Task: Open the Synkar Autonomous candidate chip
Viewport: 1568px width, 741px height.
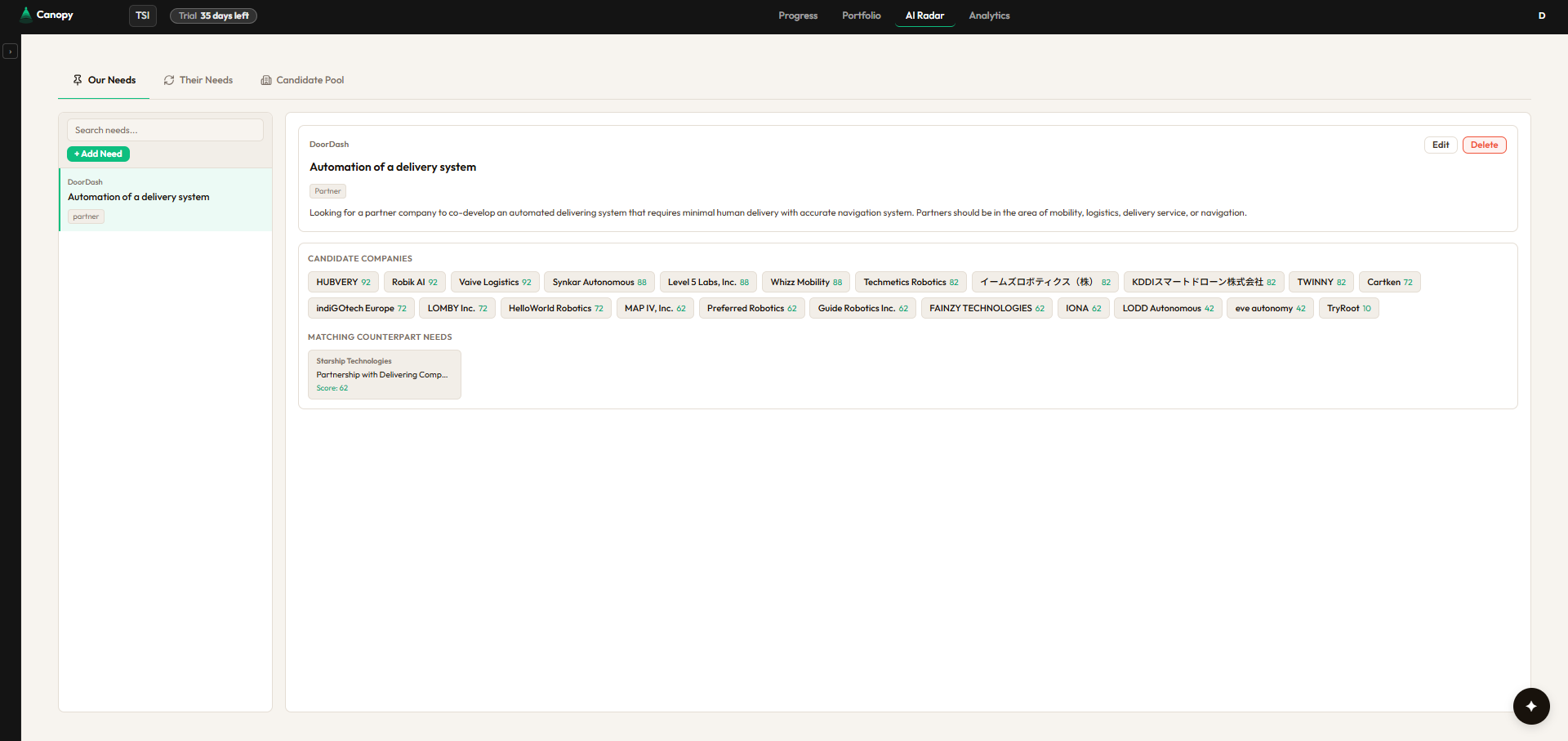Action: point(599,282)
